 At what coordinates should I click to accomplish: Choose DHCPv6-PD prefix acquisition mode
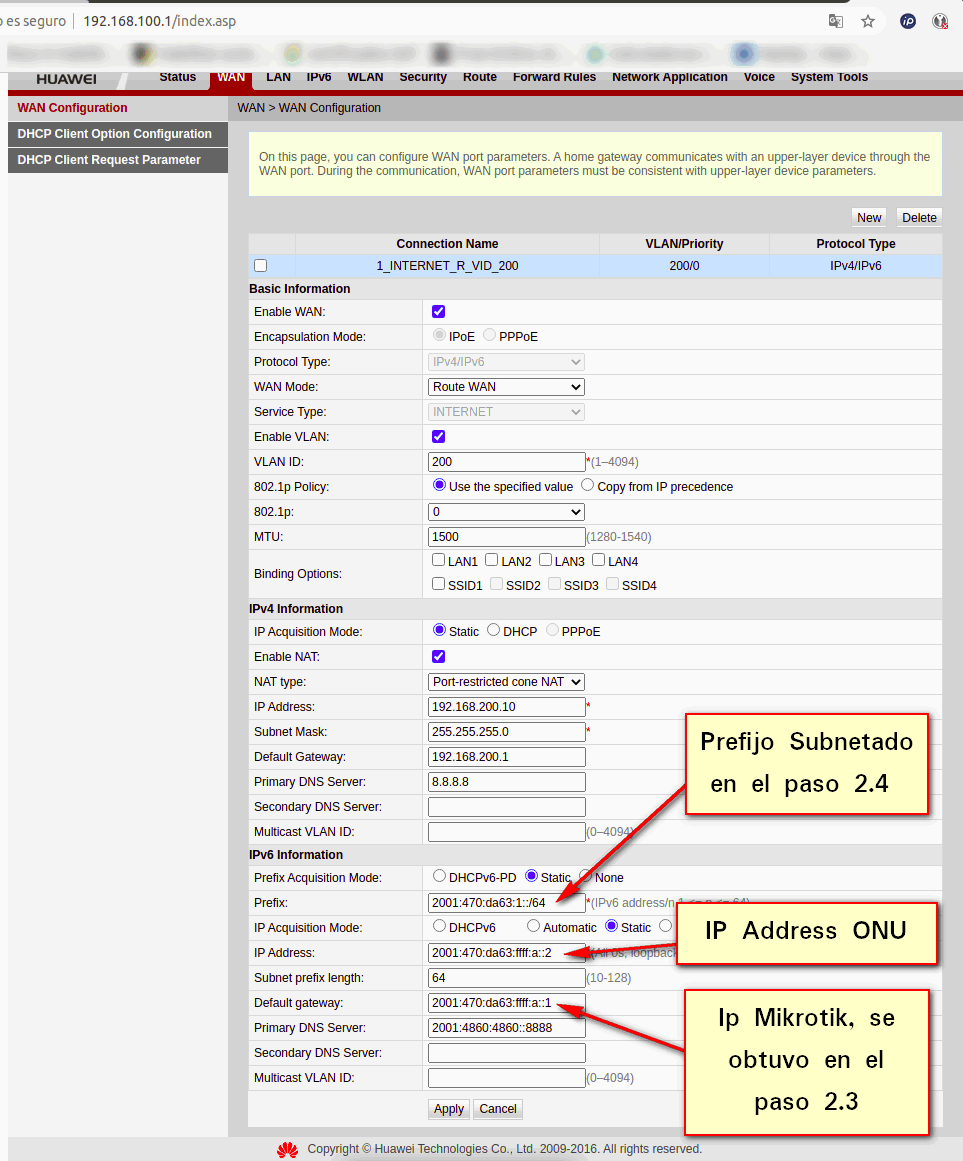click(439, 876)
